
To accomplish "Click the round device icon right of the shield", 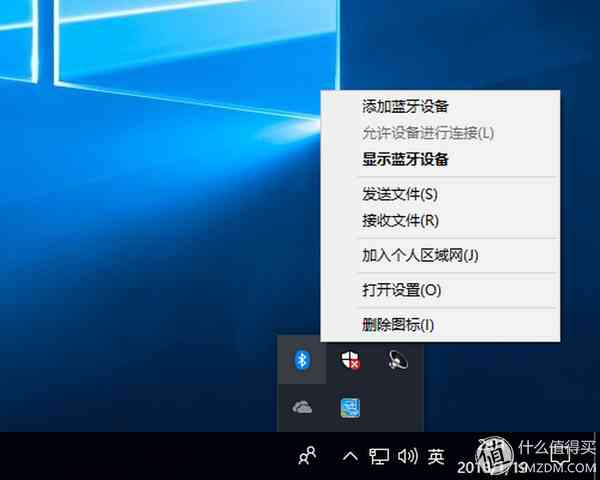I will tap(397, 360).
